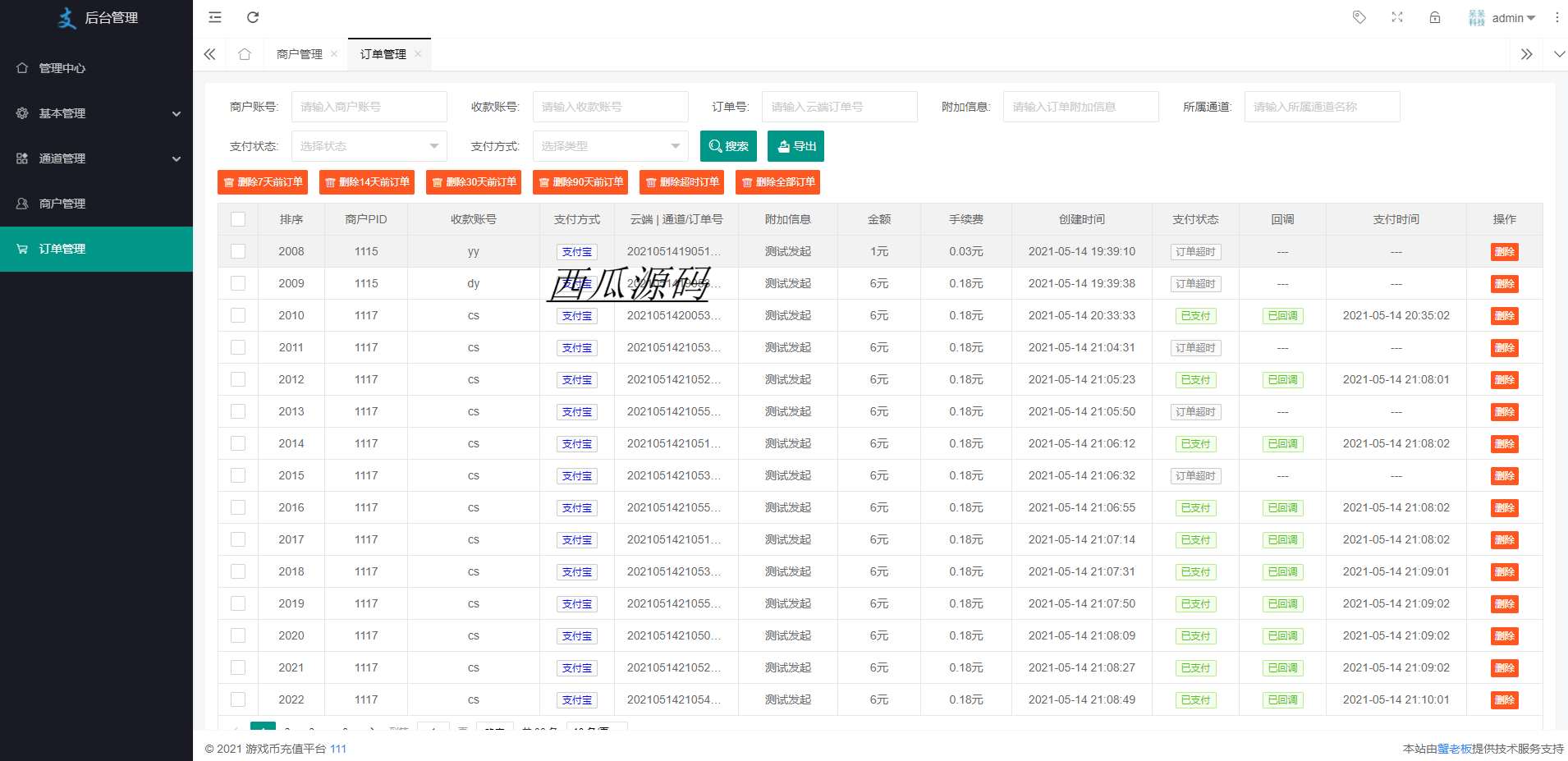Check the row 2008 checkbox
This screenshot has width=1568, height=761.
pyautogui.click(x=238, y=251)
